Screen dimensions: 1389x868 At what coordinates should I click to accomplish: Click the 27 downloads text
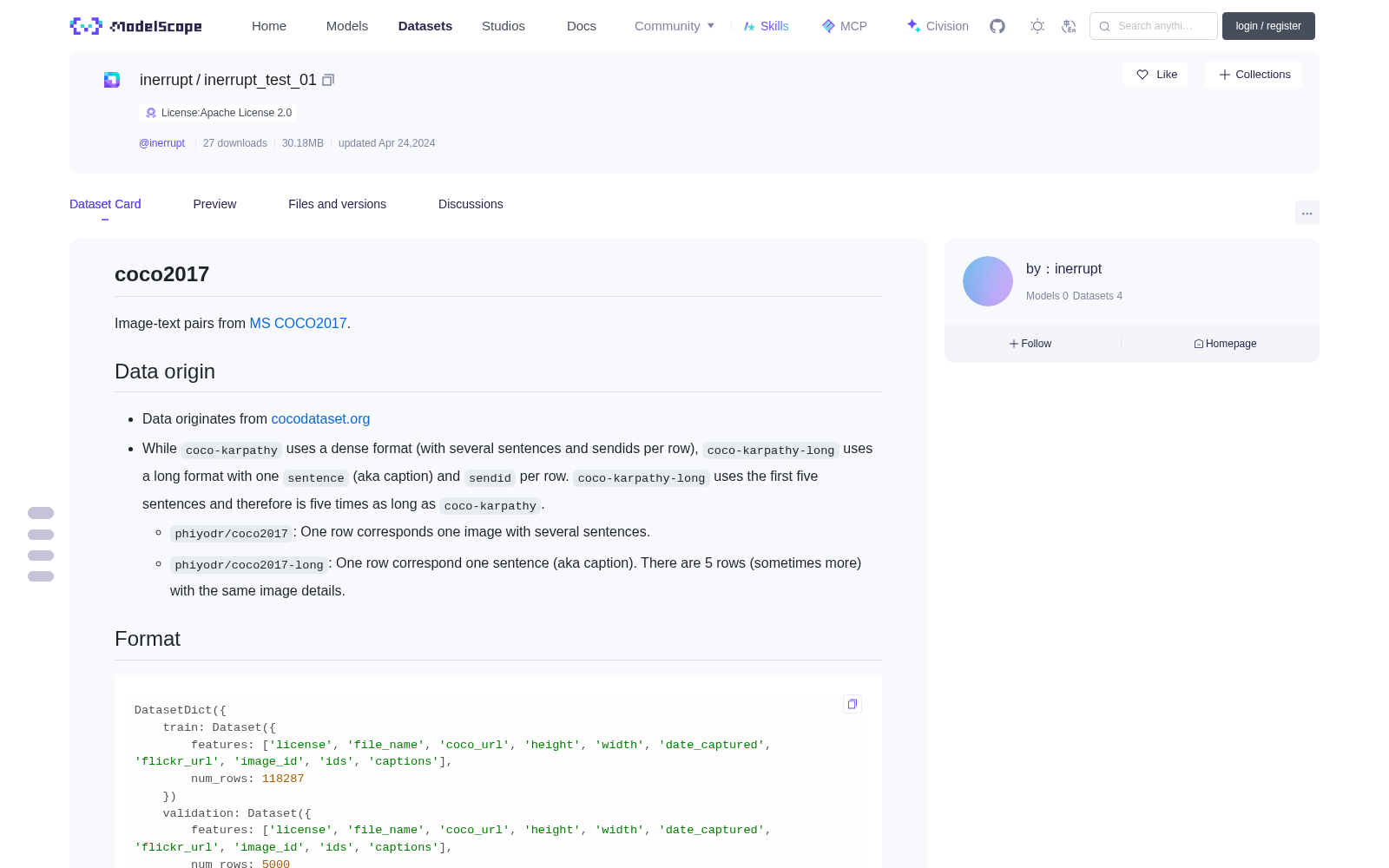(235, 143)
